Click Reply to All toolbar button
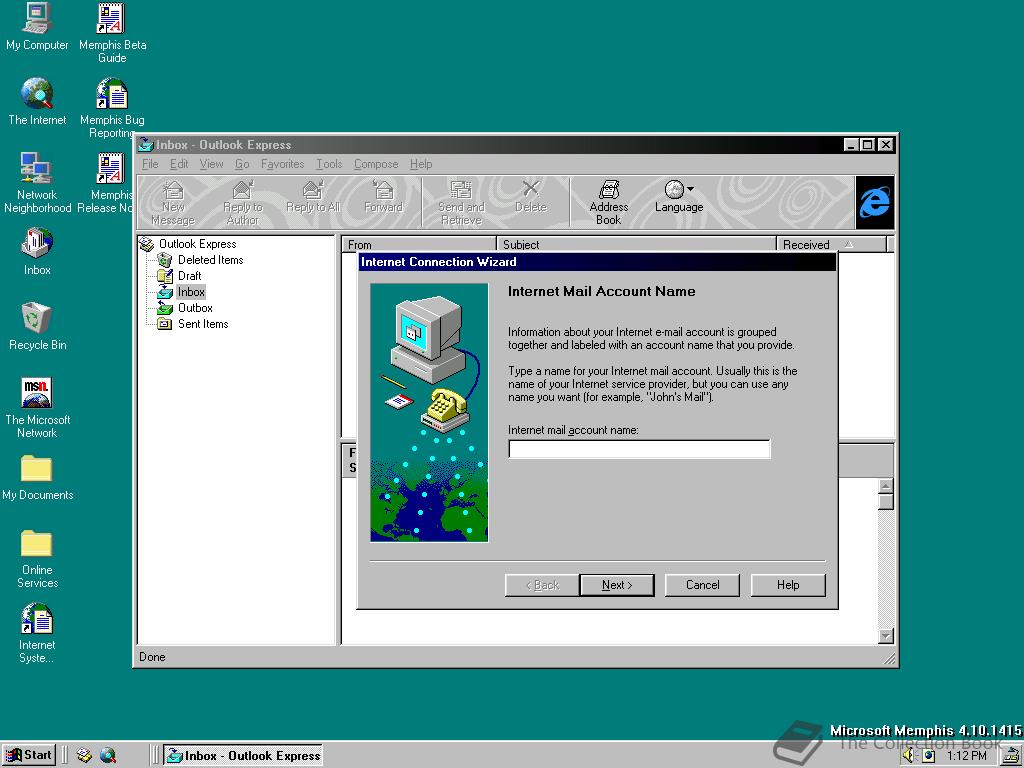This screenshot has height=768, width=1024. tap(313, 197)
